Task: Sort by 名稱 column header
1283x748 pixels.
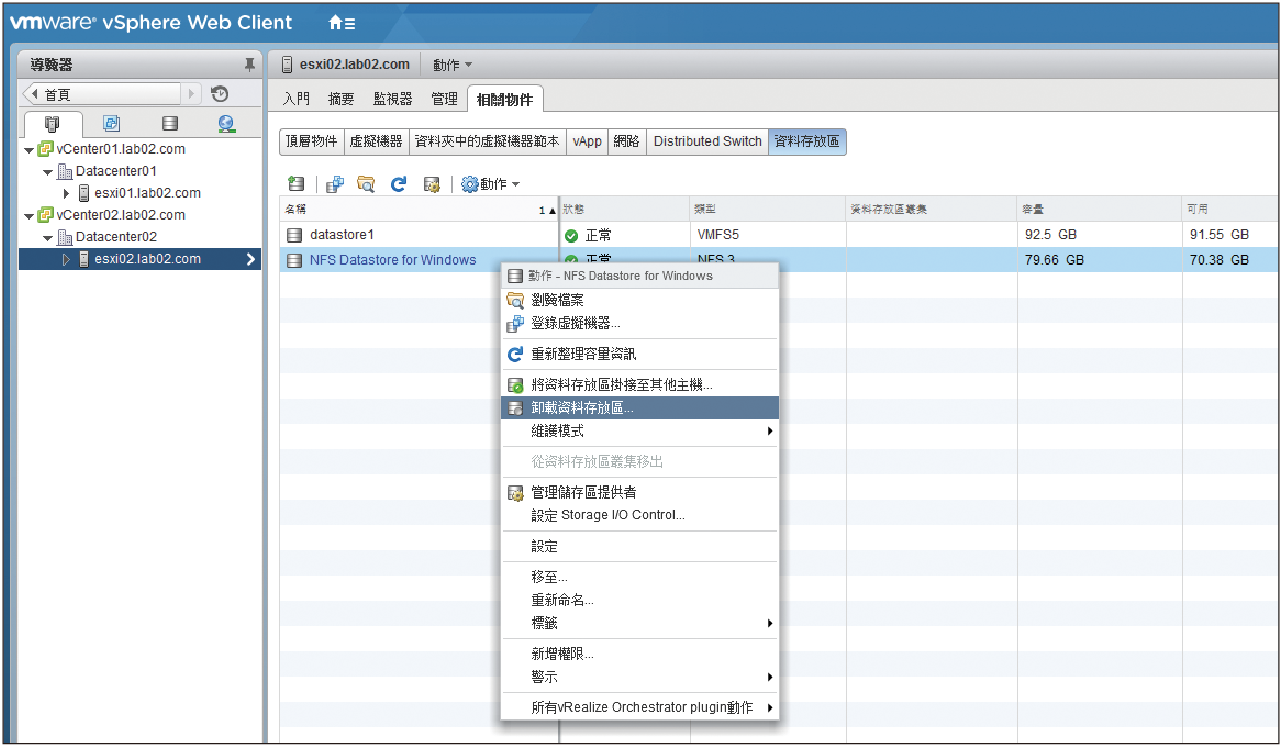Action: [x=419, y=209]
